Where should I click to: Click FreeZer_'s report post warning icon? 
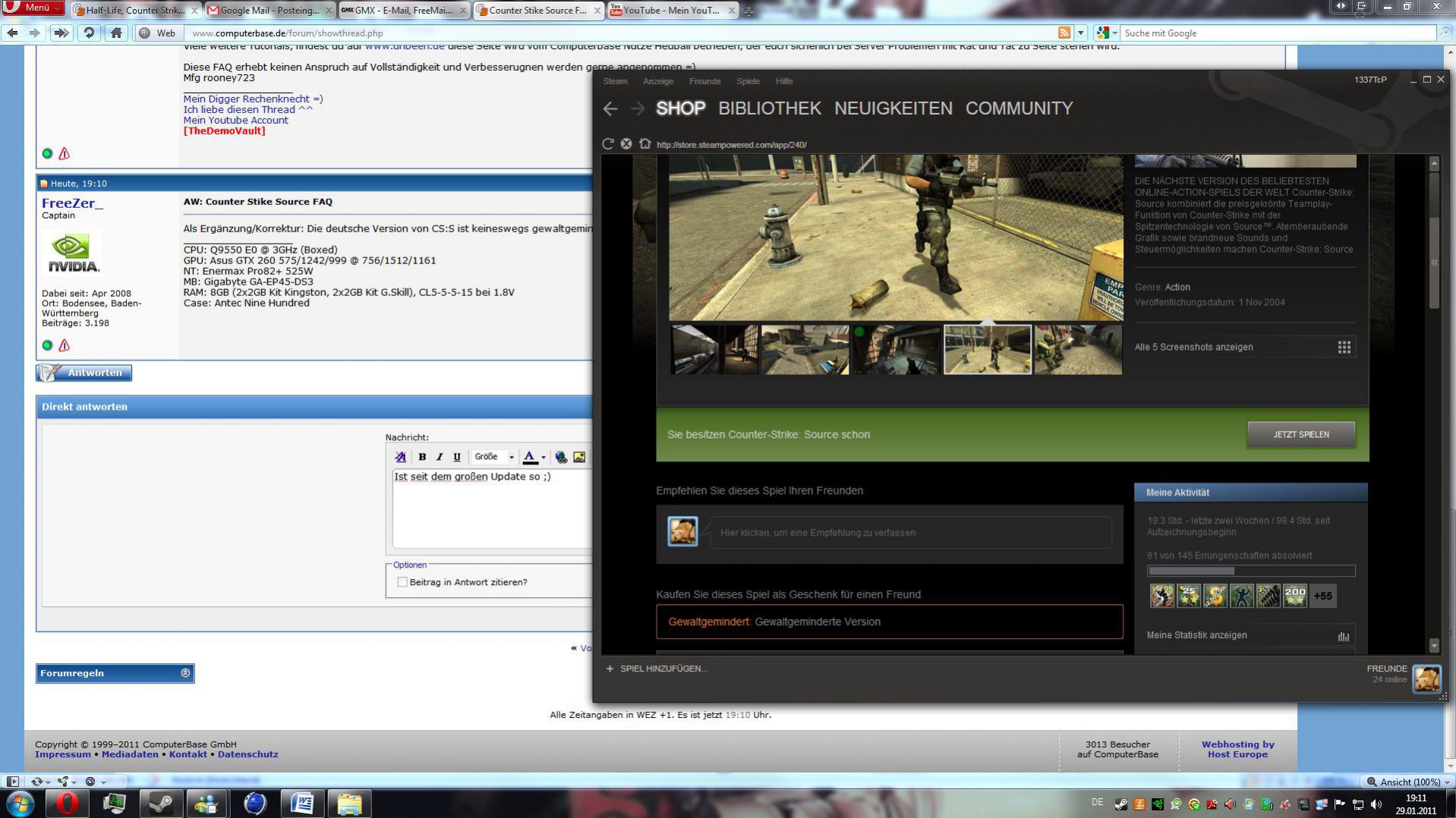(x=65, y=345)
